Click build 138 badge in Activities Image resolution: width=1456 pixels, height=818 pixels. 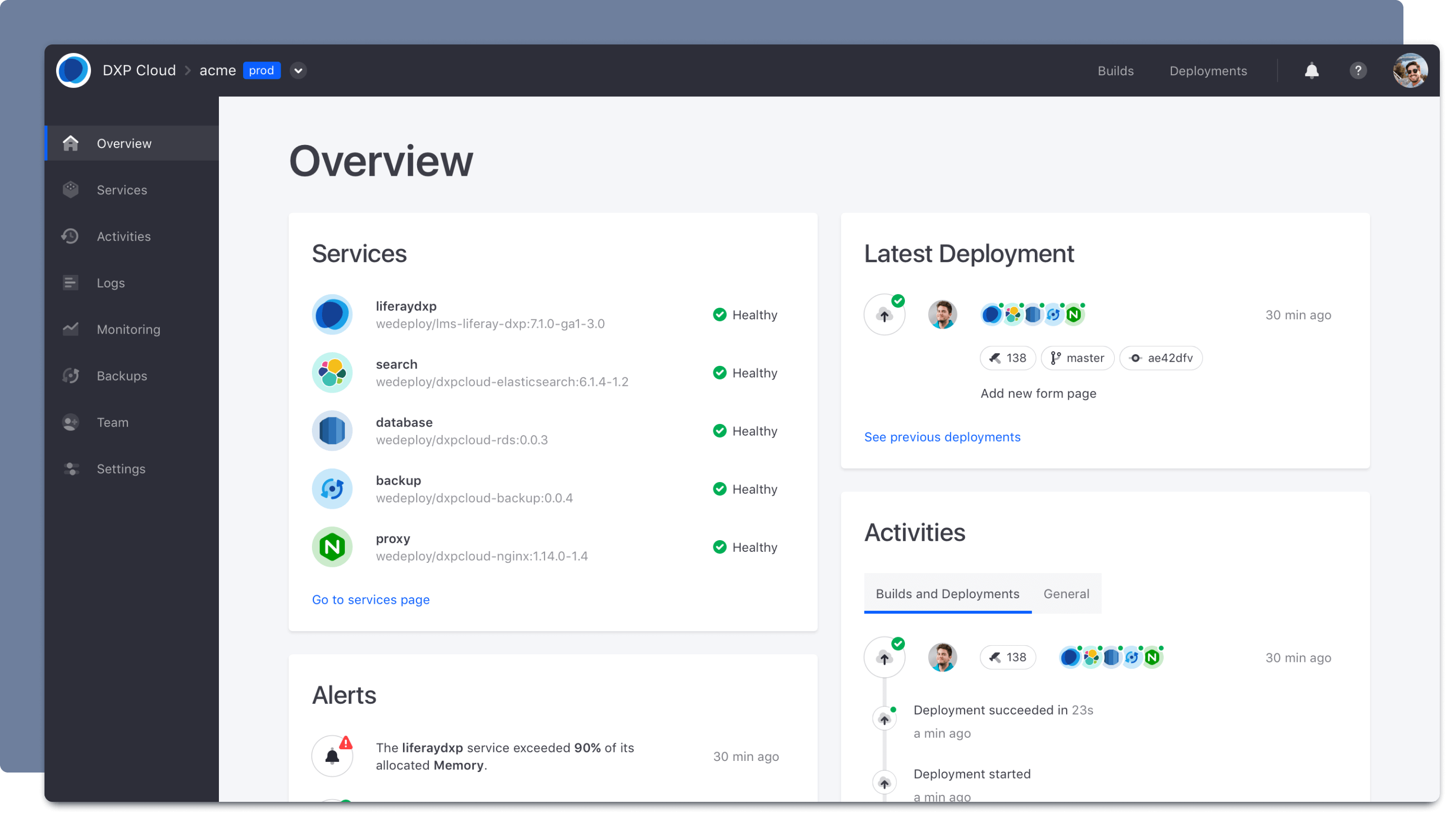click(1008, 657)
